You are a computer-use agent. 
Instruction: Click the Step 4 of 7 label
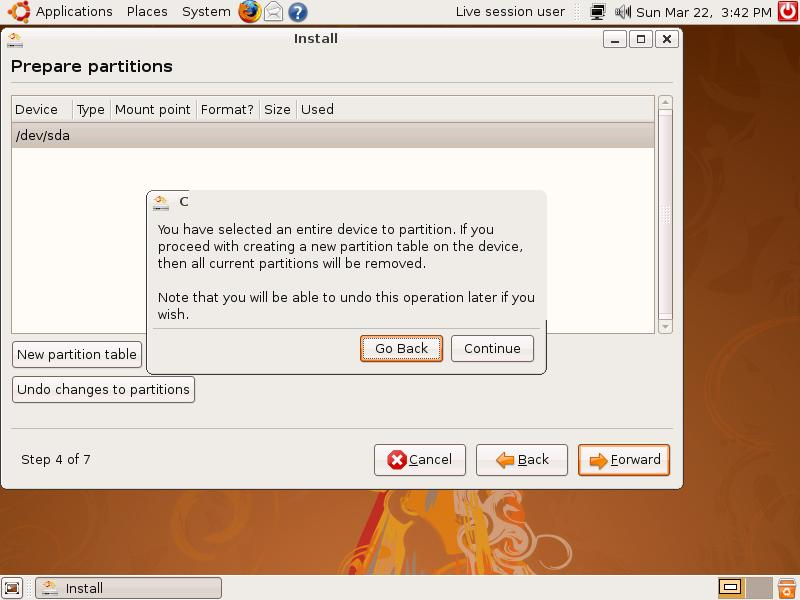pos(56,460)
